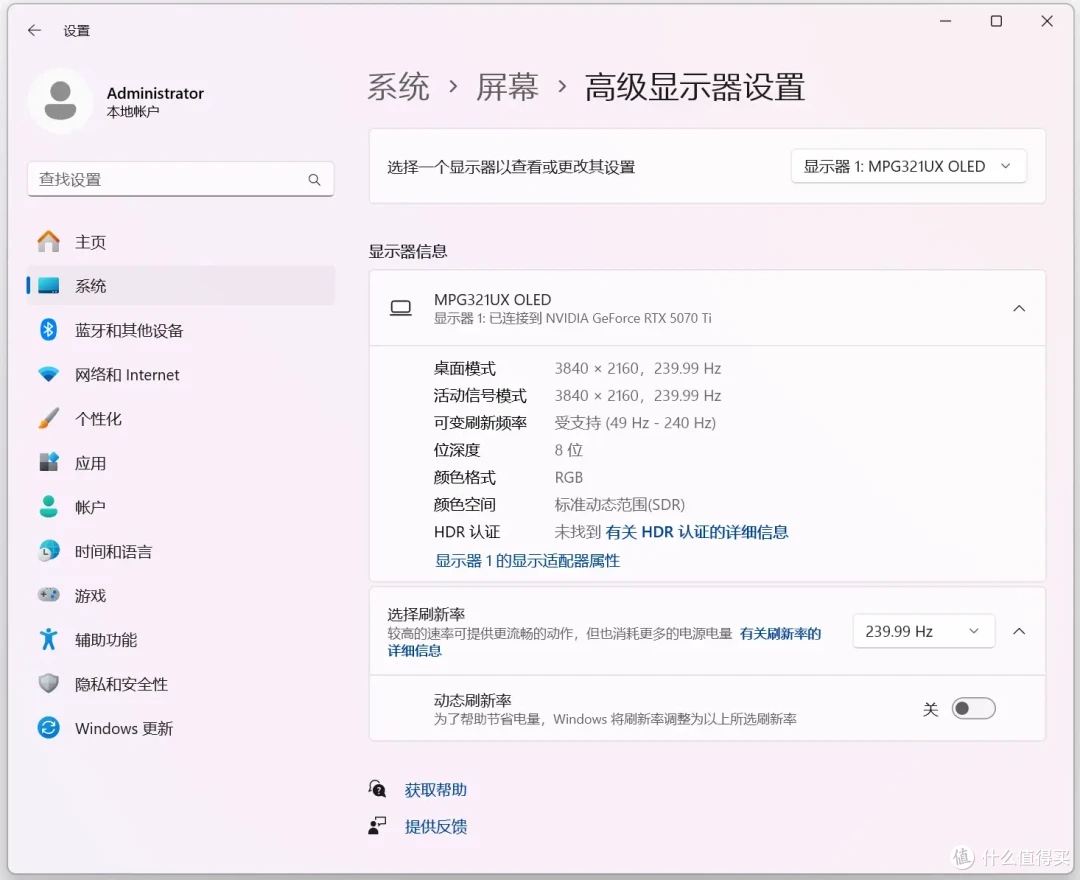Viewport: 1080px width, 880px height.
Task: Open 游戏 settings page
Action: coord(180,595)
